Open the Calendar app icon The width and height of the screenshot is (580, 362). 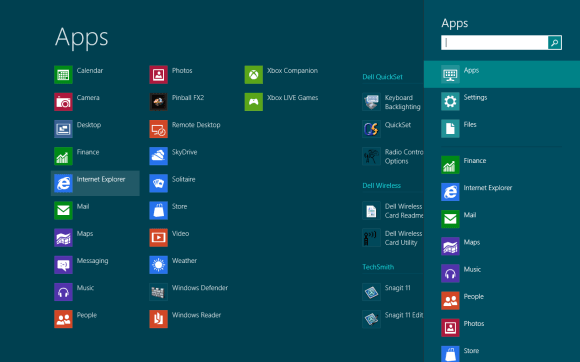[63, 75]
